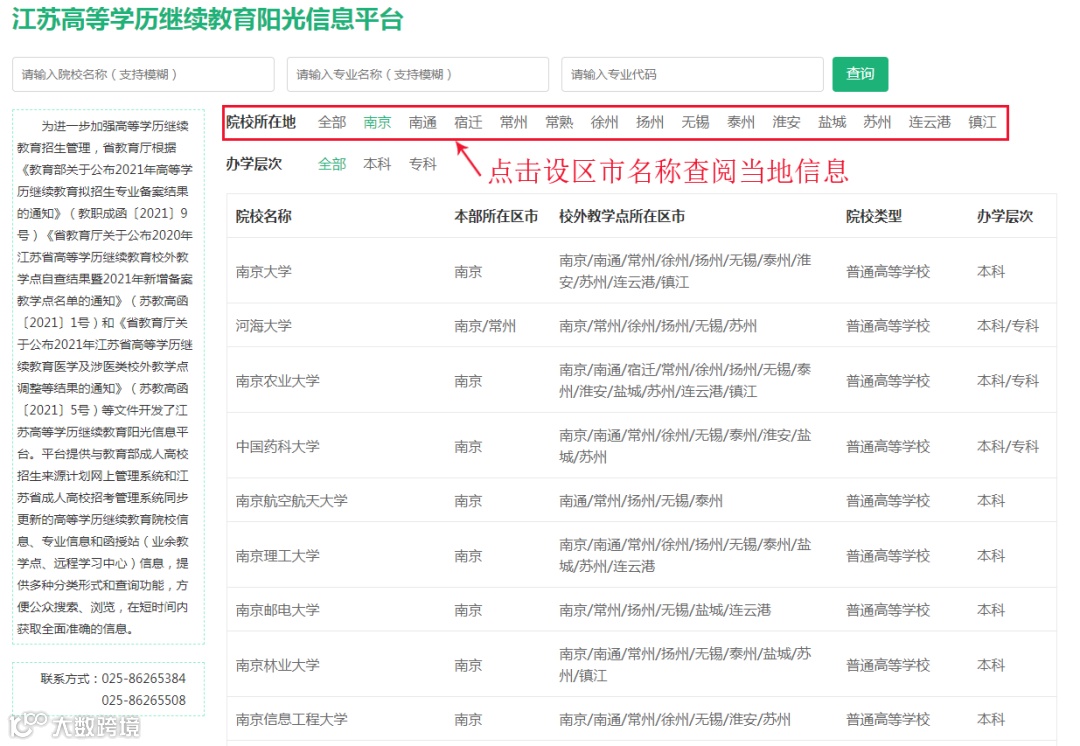Select 扬州 city filter

pos(650,123)
